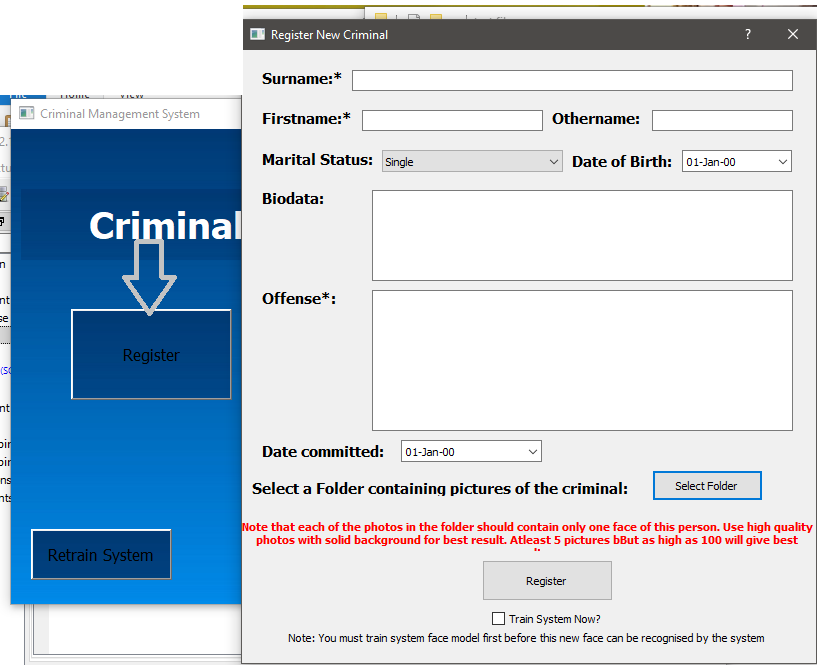
Task: Click Register button in Criminal Management System
Action: tap(151, 354)
